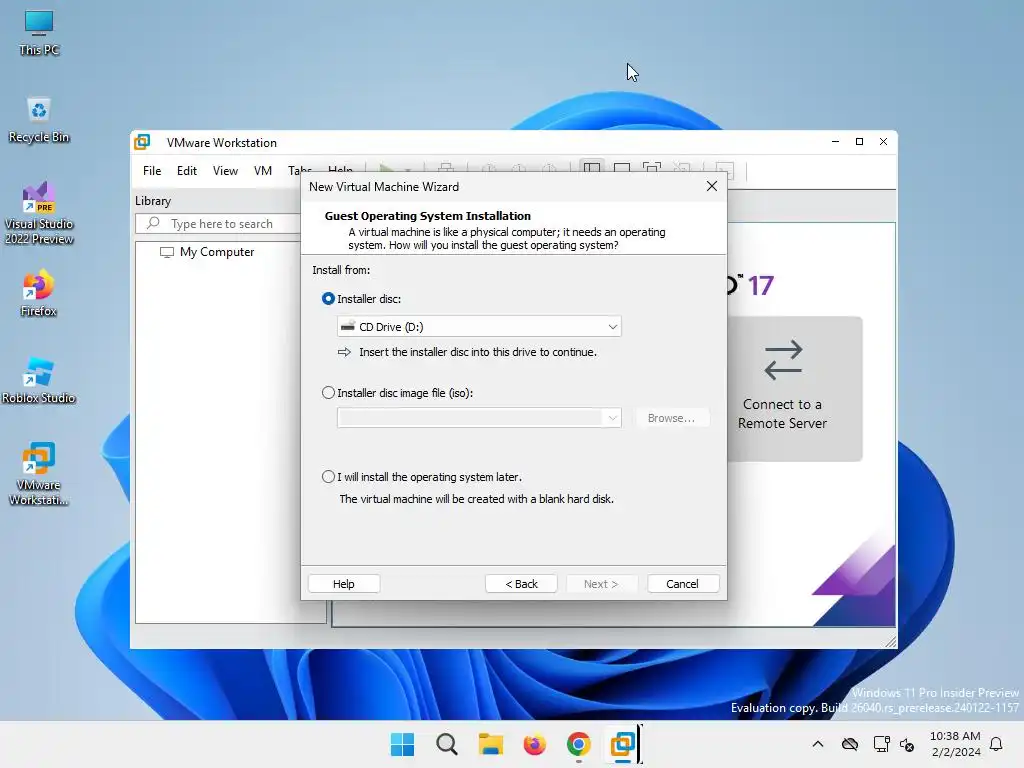
Task: Open Firefox from the taskbar
Action: point(534,744)
